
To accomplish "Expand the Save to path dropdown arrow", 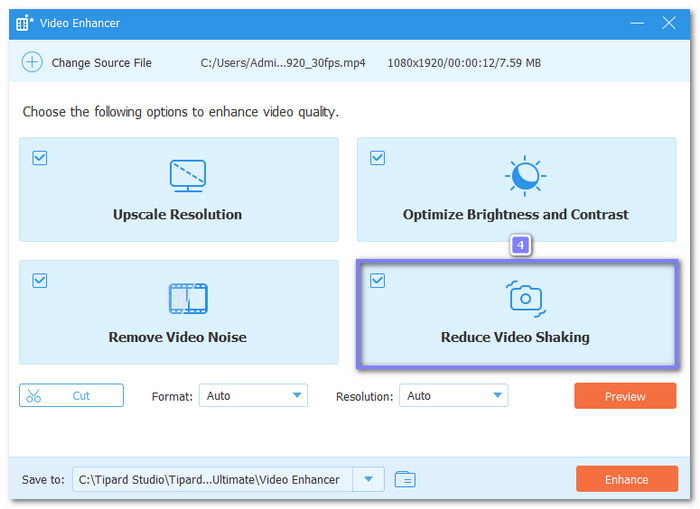I will (368, 479).
